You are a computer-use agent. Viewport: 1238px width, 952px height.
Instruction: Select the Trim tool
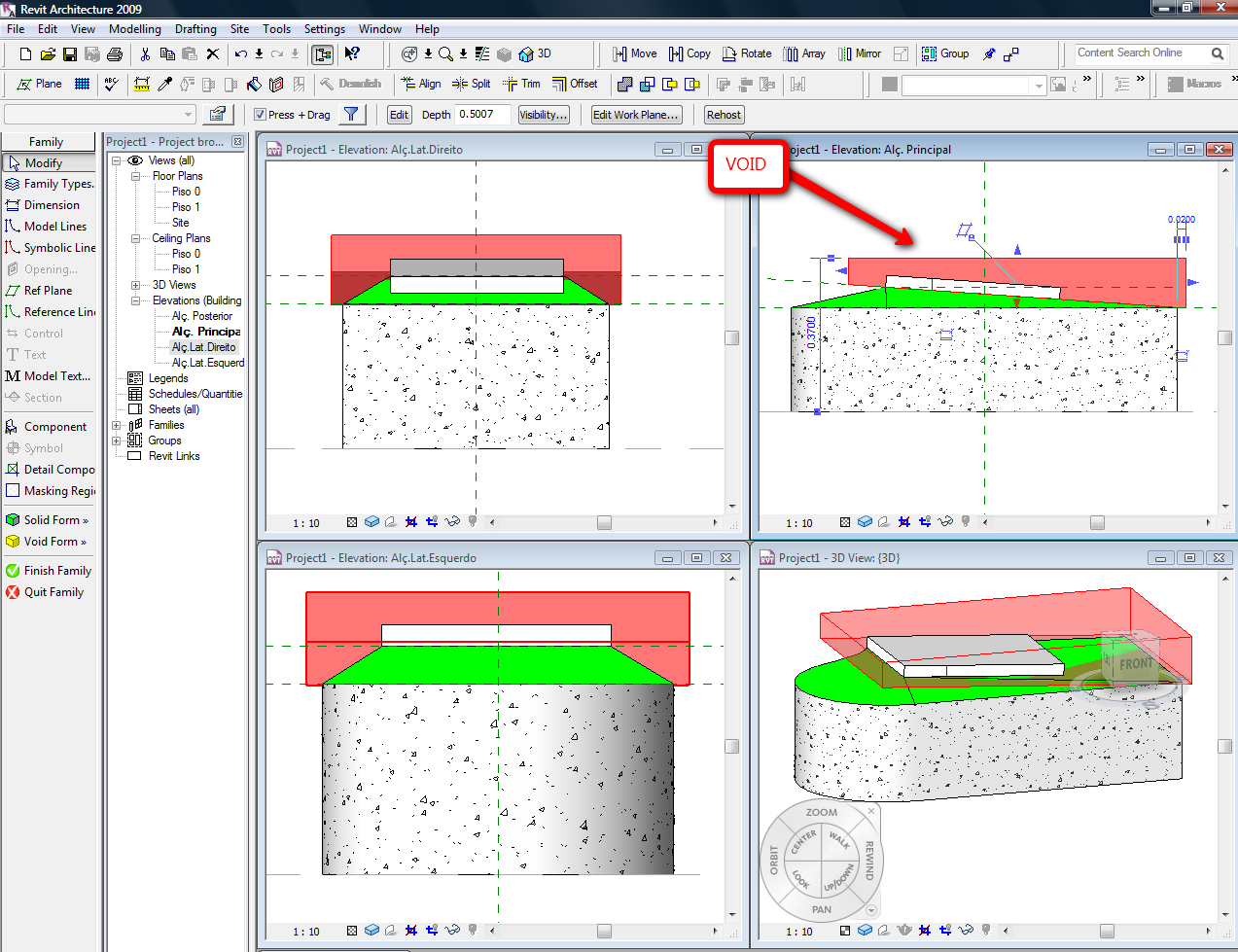point(521,85)
